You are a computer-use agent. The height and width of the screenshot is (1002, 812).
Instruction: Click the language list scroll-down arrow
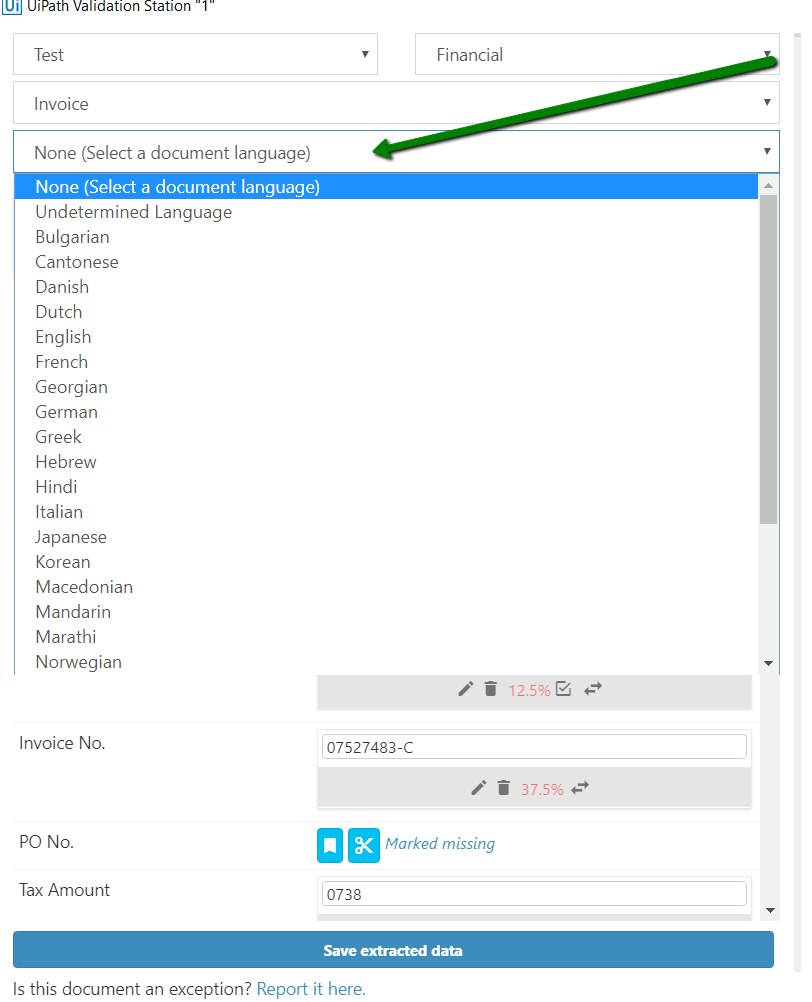(x=768, y=663)
